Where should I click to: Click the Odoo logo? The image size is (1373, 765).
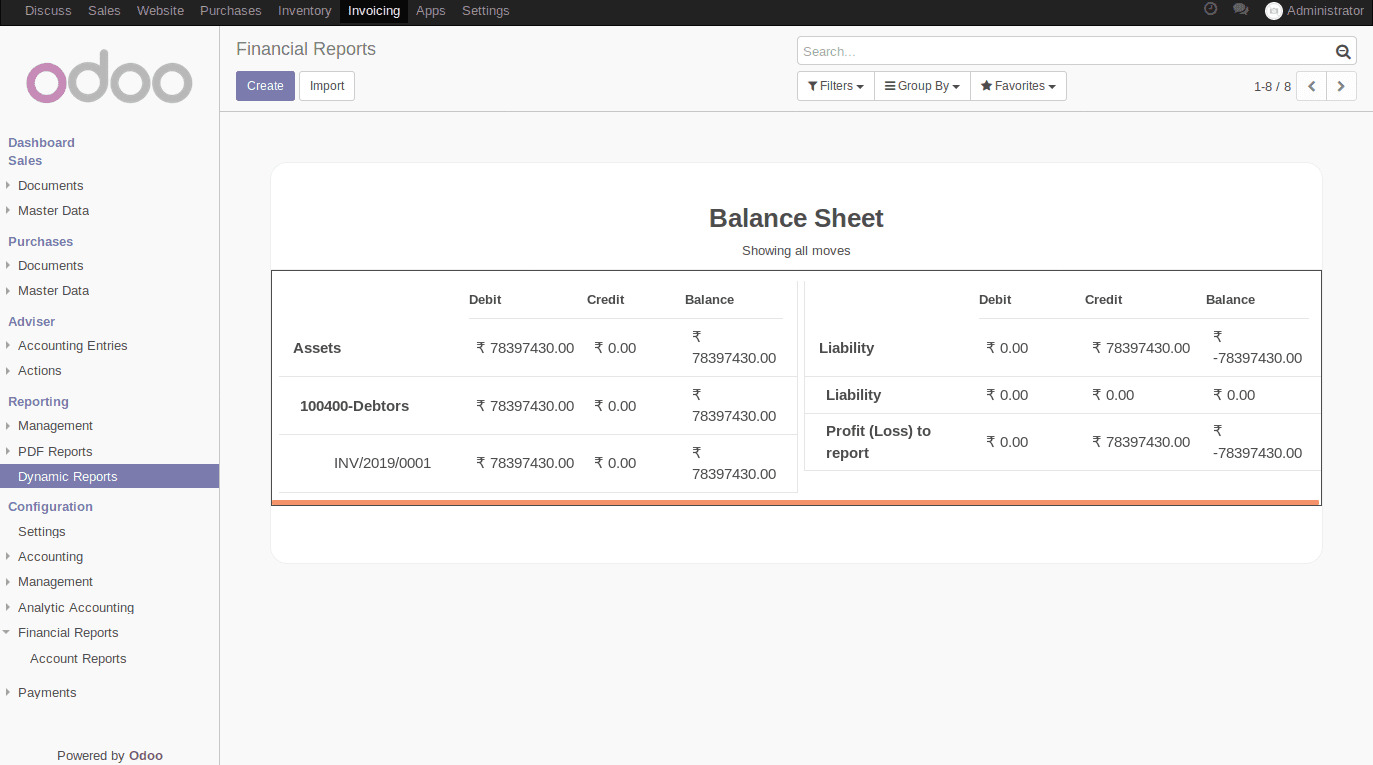pyautogui.click(x=109, y=76)
